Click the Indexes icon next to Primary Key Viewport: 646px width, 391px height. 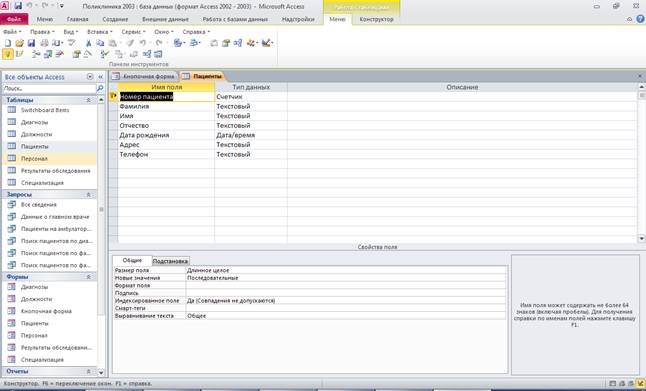click(x=19, y=54)
